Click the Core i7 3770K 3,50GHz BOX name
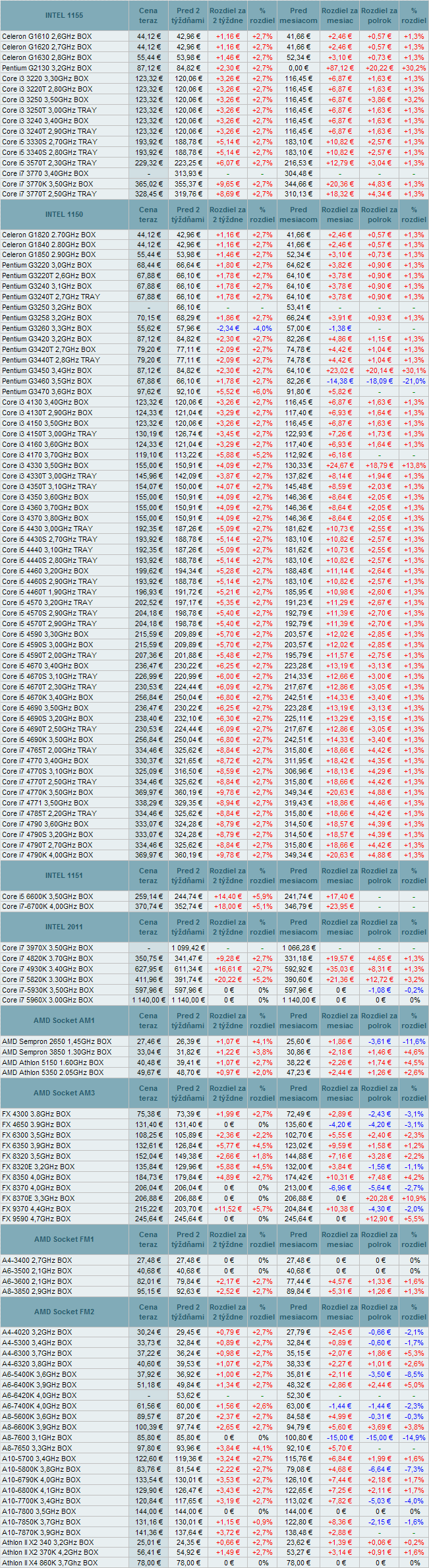 pyautogui.click(x=47, y=184)
